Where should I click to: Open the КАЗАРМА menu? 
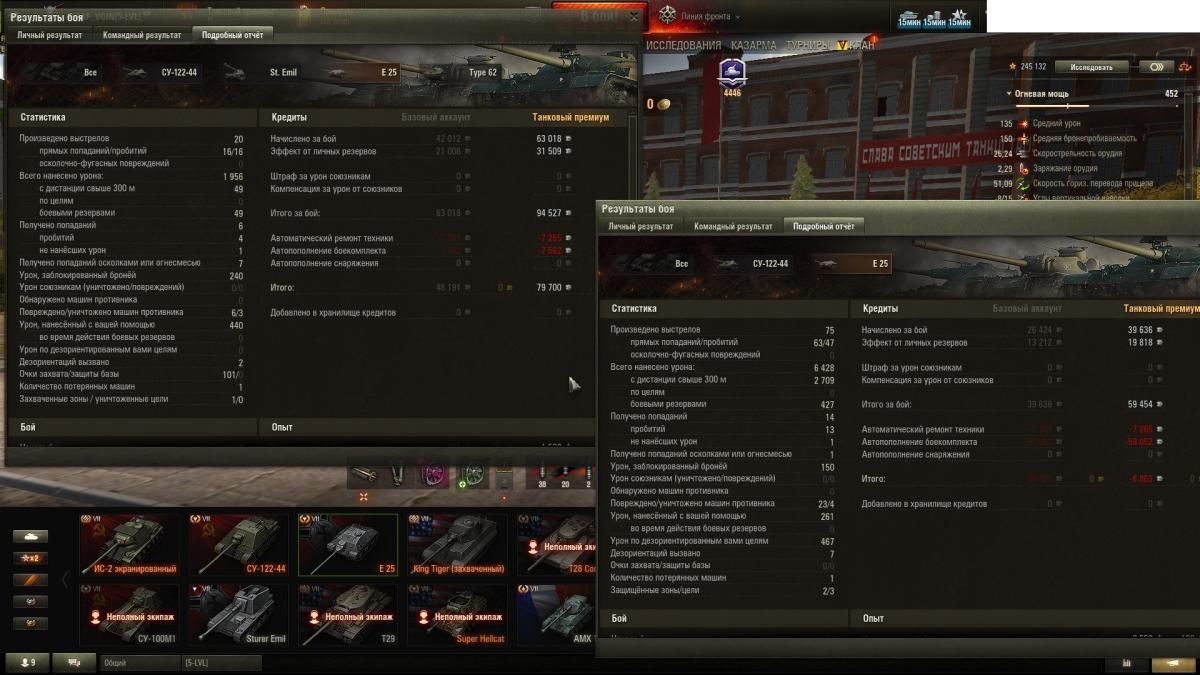pyautogui.click(x=753, y=46)
